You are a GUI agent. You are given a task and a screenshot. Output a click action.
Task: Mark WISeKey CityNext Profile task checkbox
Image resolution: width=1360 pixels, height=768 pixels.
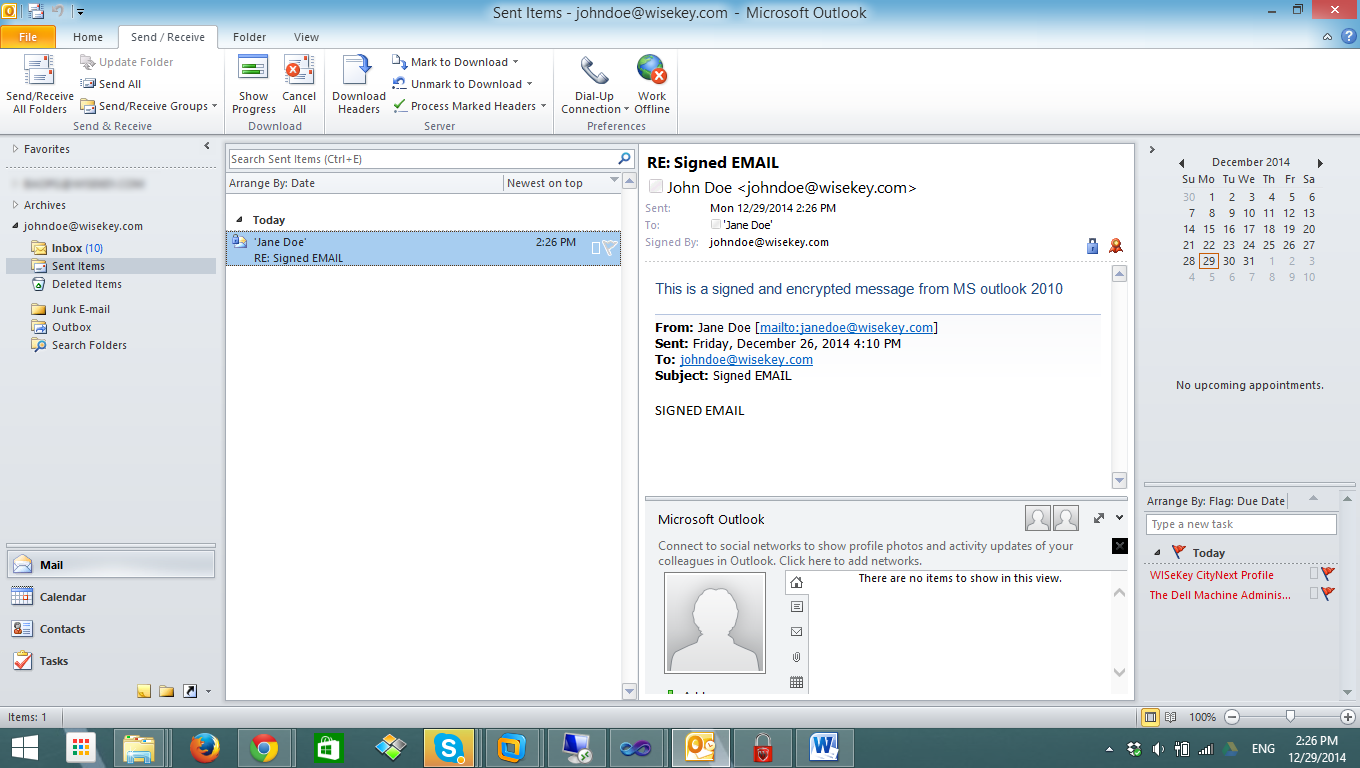[1315, 575]
